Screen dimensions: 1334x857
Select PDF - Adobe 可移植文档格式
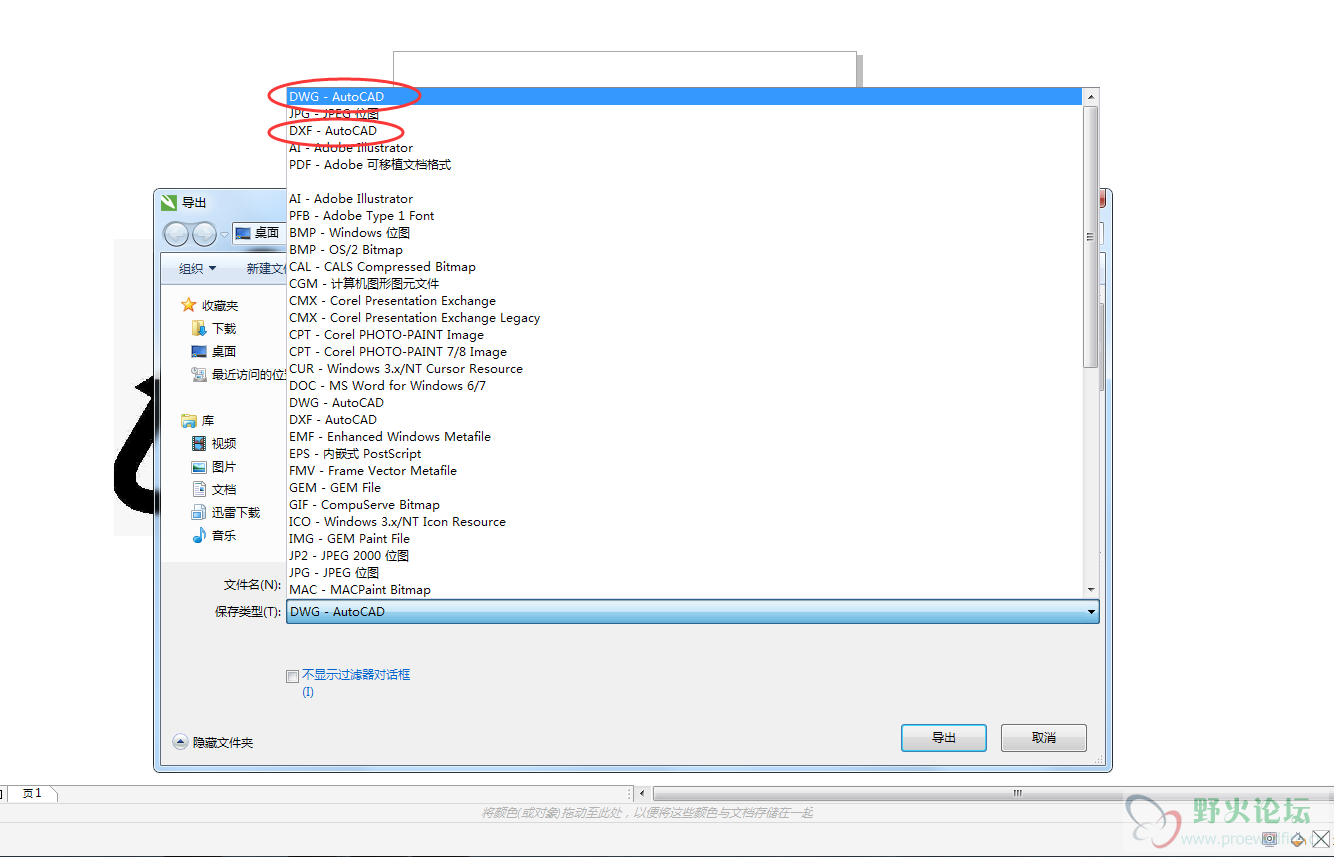684,165
